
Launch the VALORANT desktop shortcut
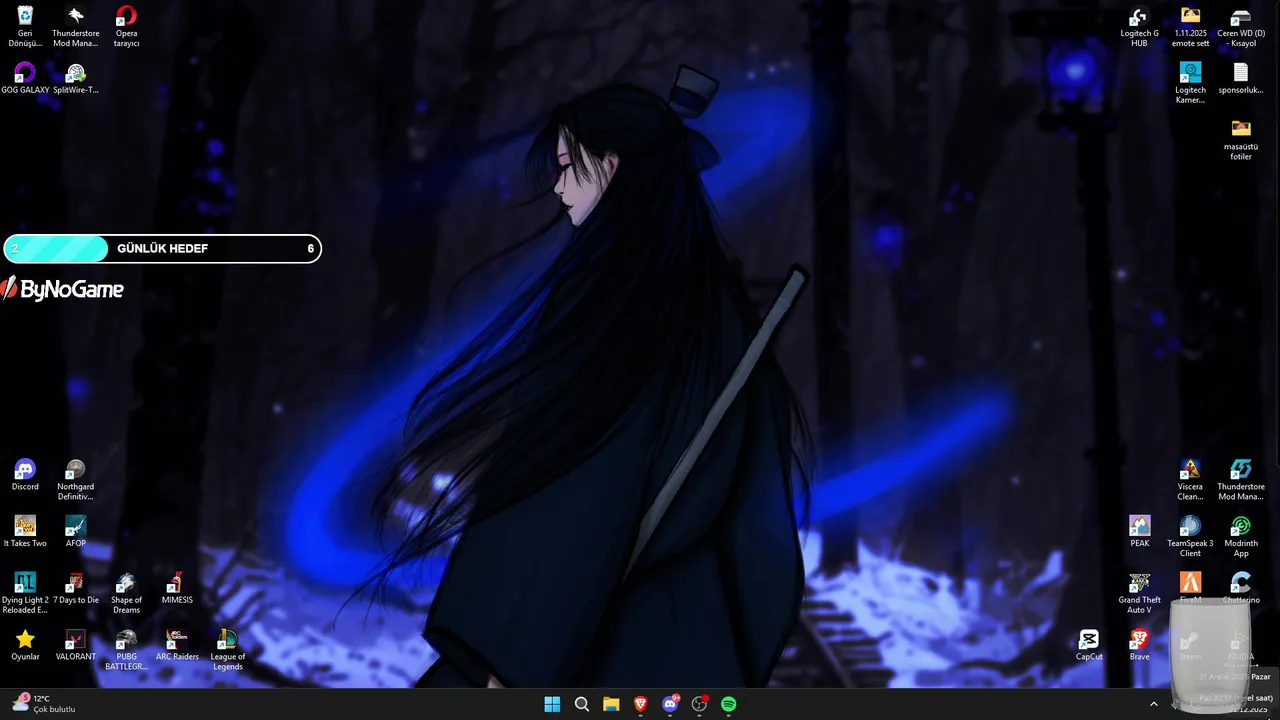click(x=75, y=645)
